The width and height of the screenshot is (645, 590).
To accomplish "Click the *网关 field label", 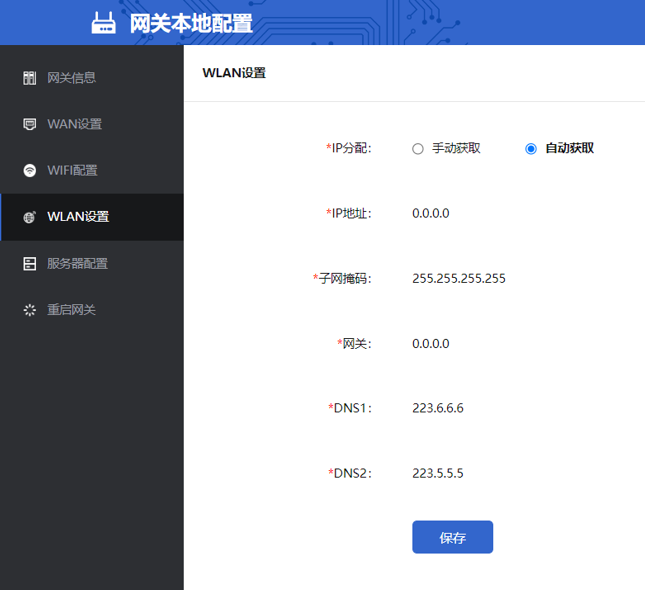I will 354,343.
